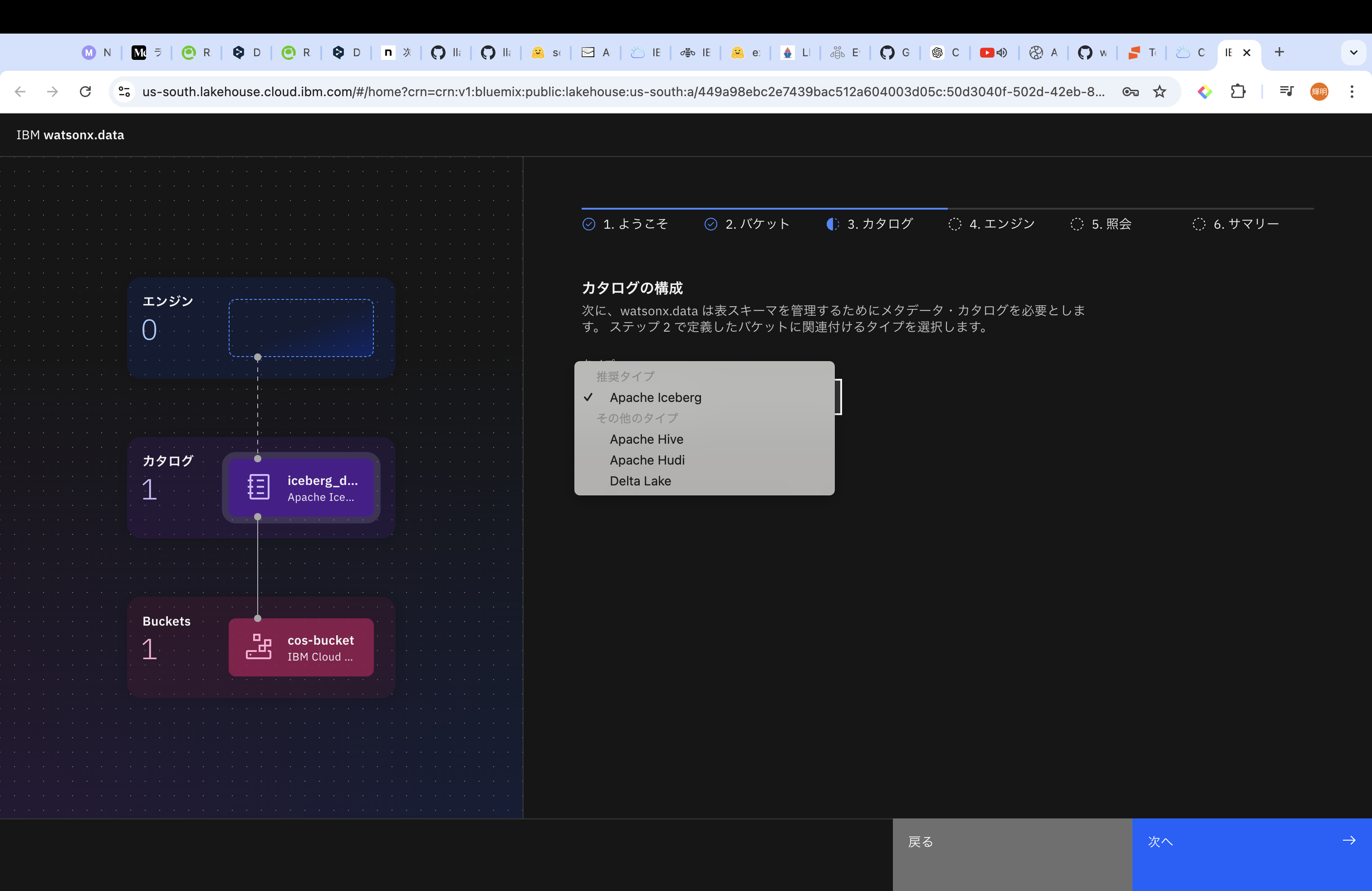The height and width of the screenshot is (891, 1372).
Task: Go to step 1. ようこそ
Action: coord(625,224)
